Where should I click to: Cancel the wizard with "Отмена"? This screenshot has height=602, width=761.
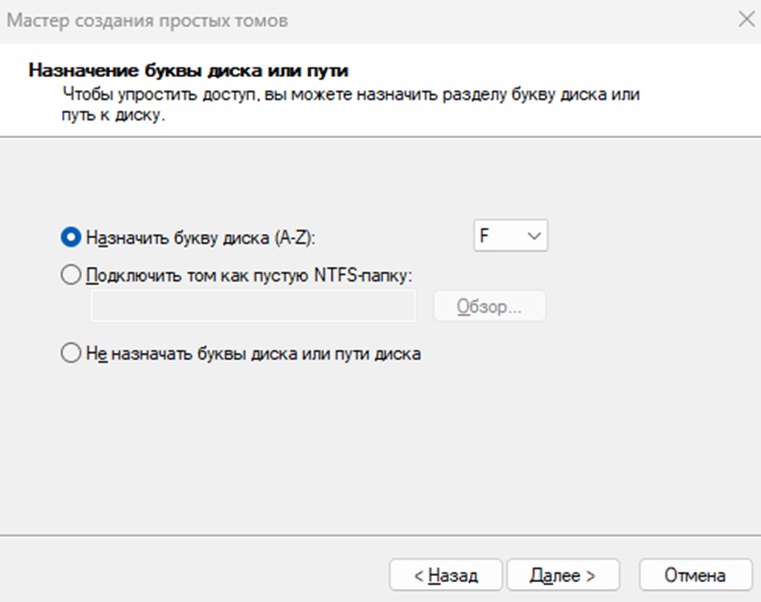(695, 575)
